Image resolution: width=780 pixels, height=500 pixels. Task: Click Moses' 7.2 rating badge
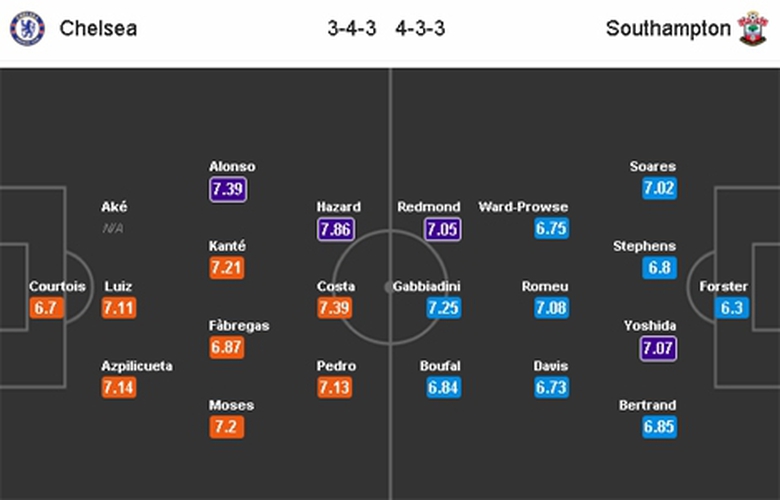coord(228,427)
